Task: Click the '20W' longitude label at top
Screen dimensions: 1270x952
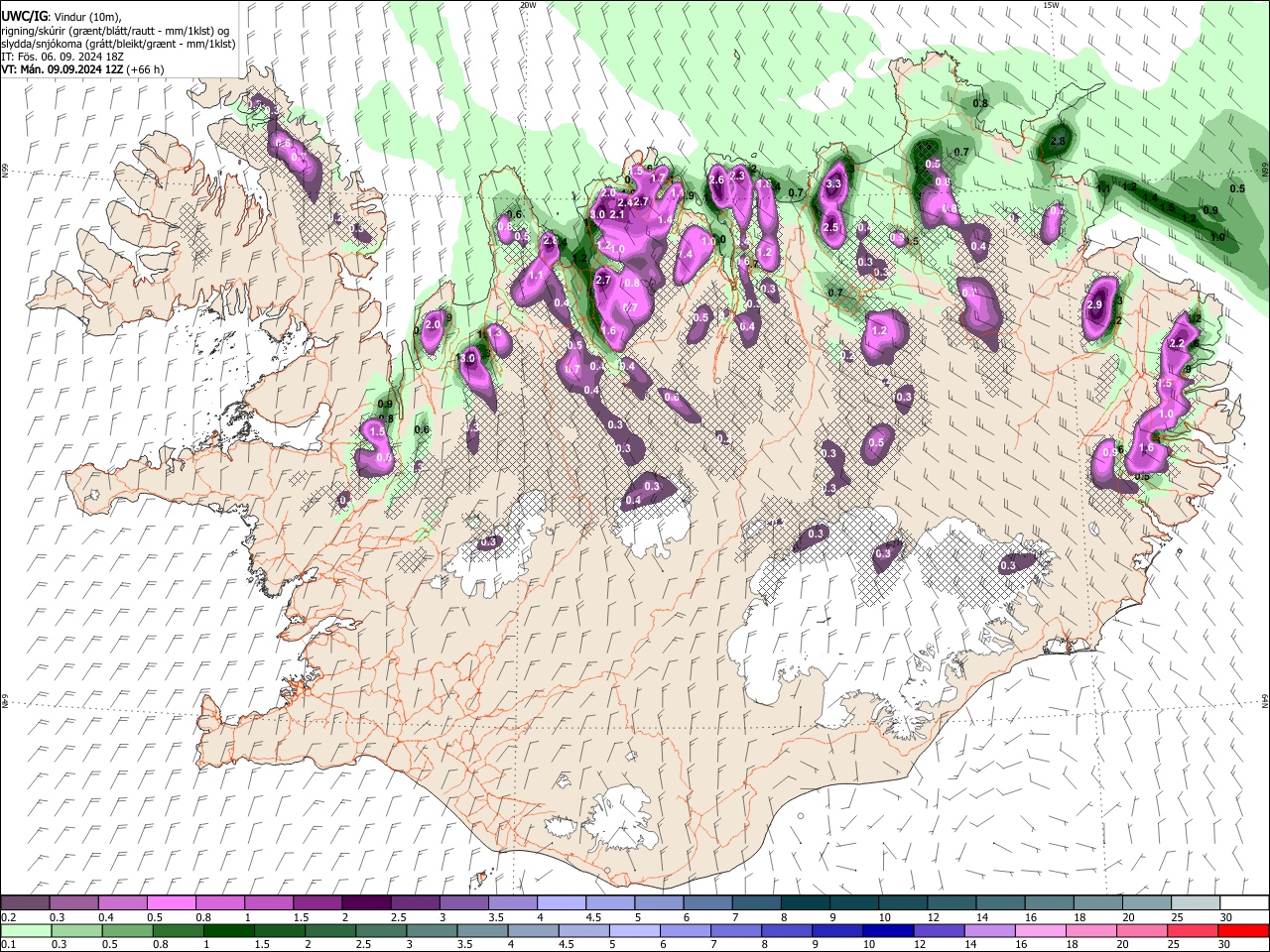Action: 527,5
